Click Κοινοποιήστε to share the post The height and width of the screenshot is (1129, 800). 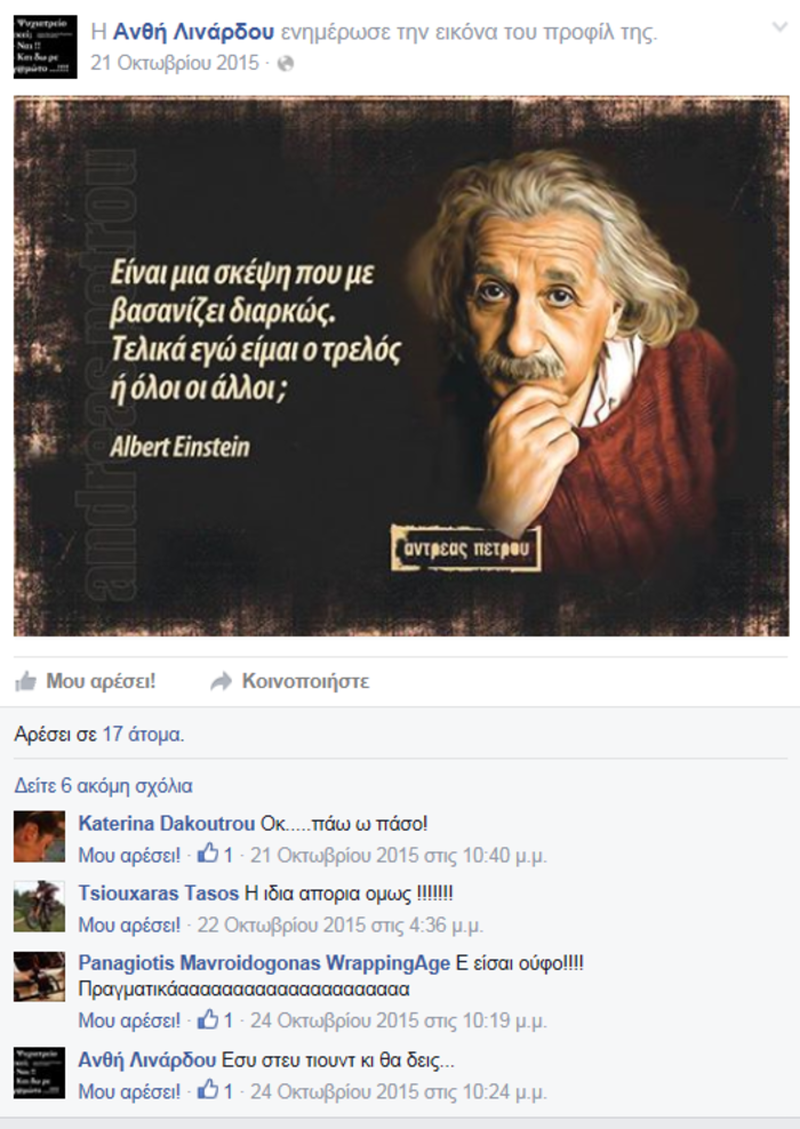tap(305, 681)
